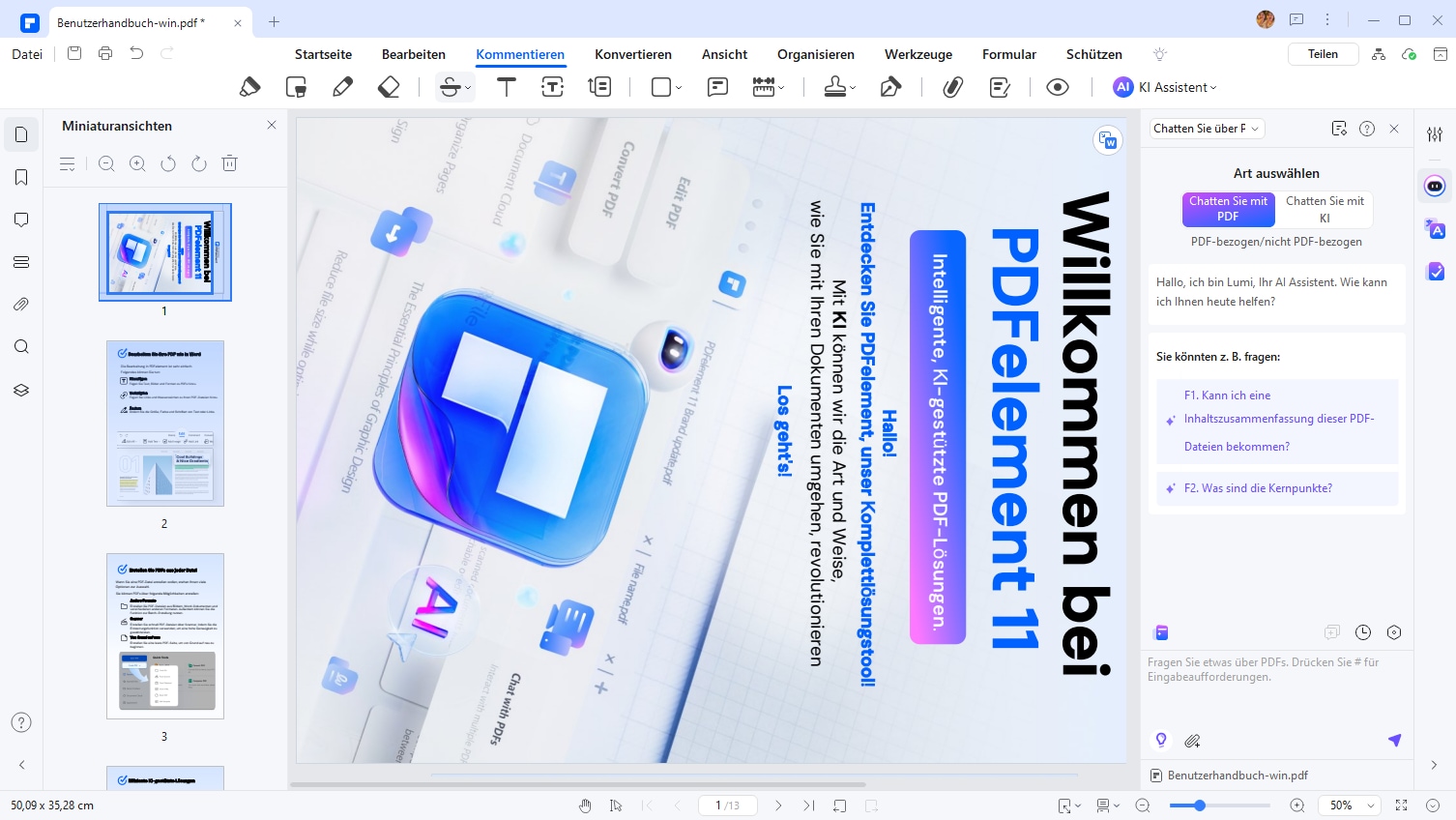Close the Miniaturansichten panel

pos(272,125)
